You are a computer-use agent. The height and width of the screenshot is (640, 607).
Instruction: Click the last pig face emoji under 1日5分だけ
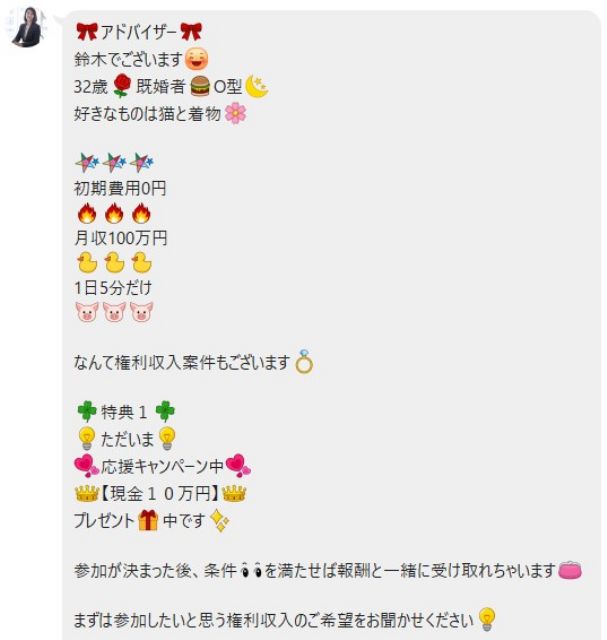tap(141, 312)
